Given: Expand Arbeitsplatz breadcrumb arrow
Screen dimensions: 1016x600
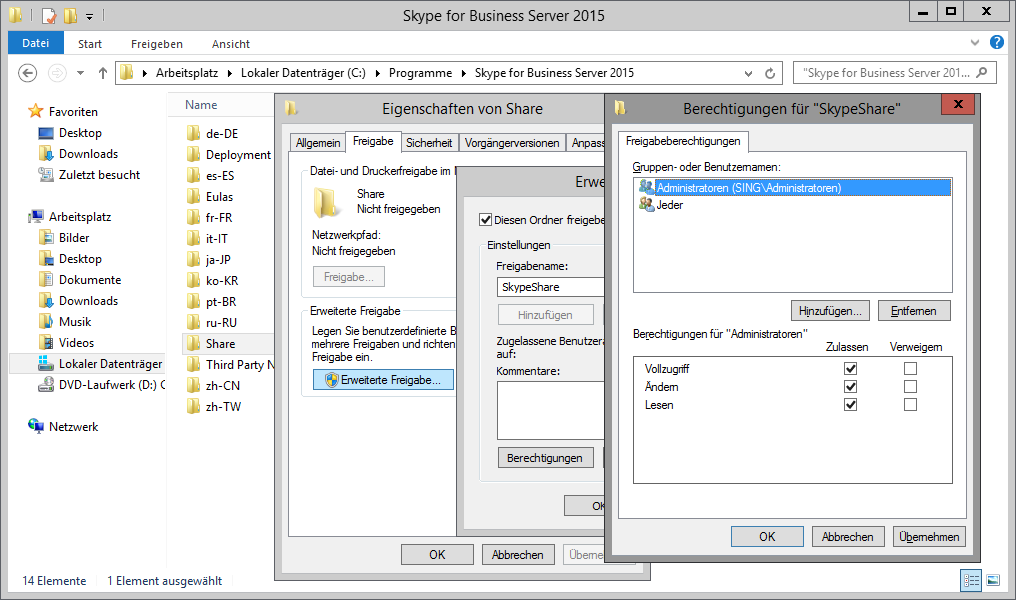Looking at the screenshot, I should click(x=229, y=73).
